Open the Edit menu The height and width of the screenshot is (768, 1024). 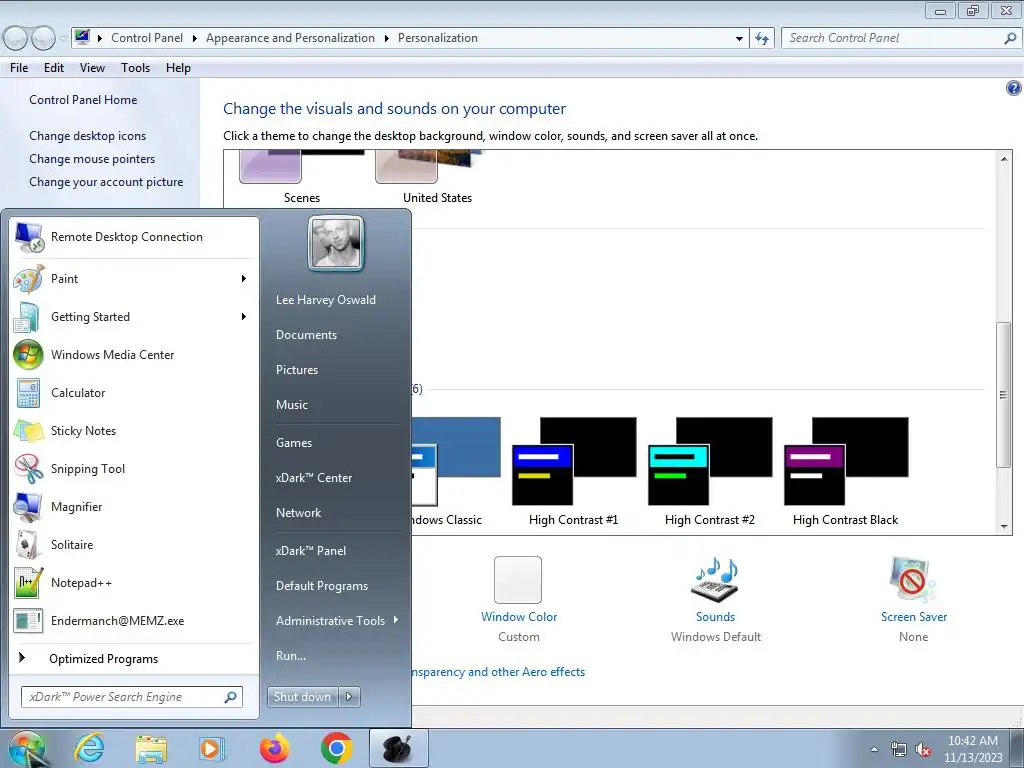[x=54, y=68]
